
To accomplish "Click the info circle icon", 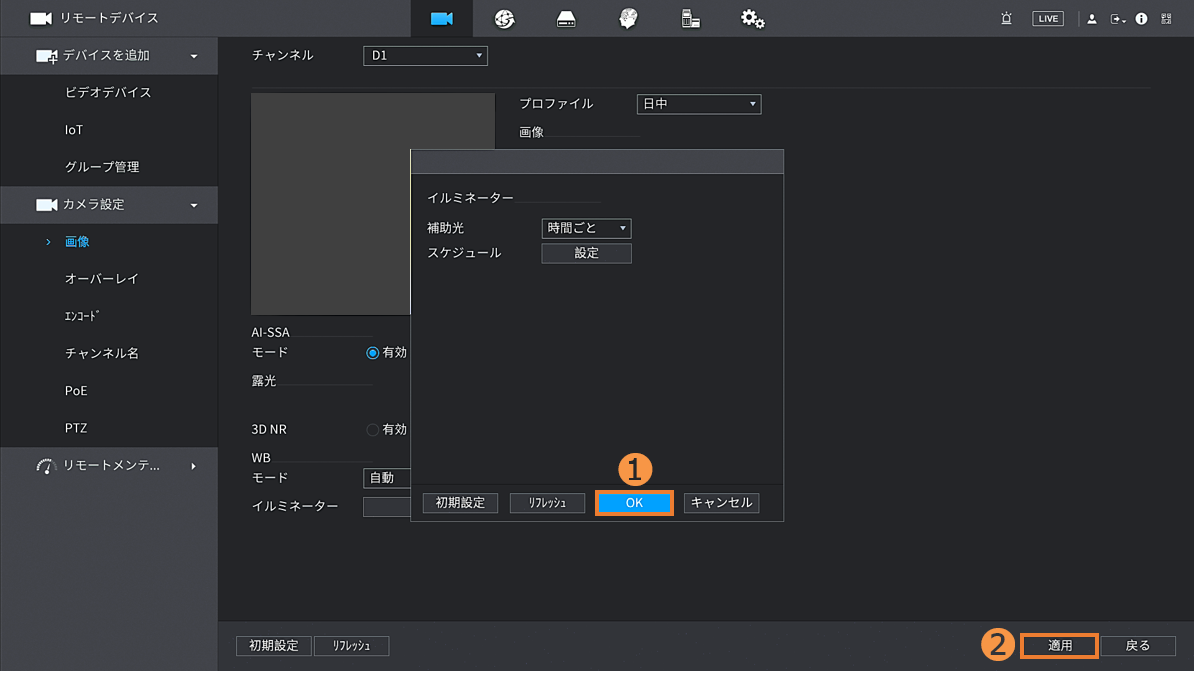I will [1141, 19].
